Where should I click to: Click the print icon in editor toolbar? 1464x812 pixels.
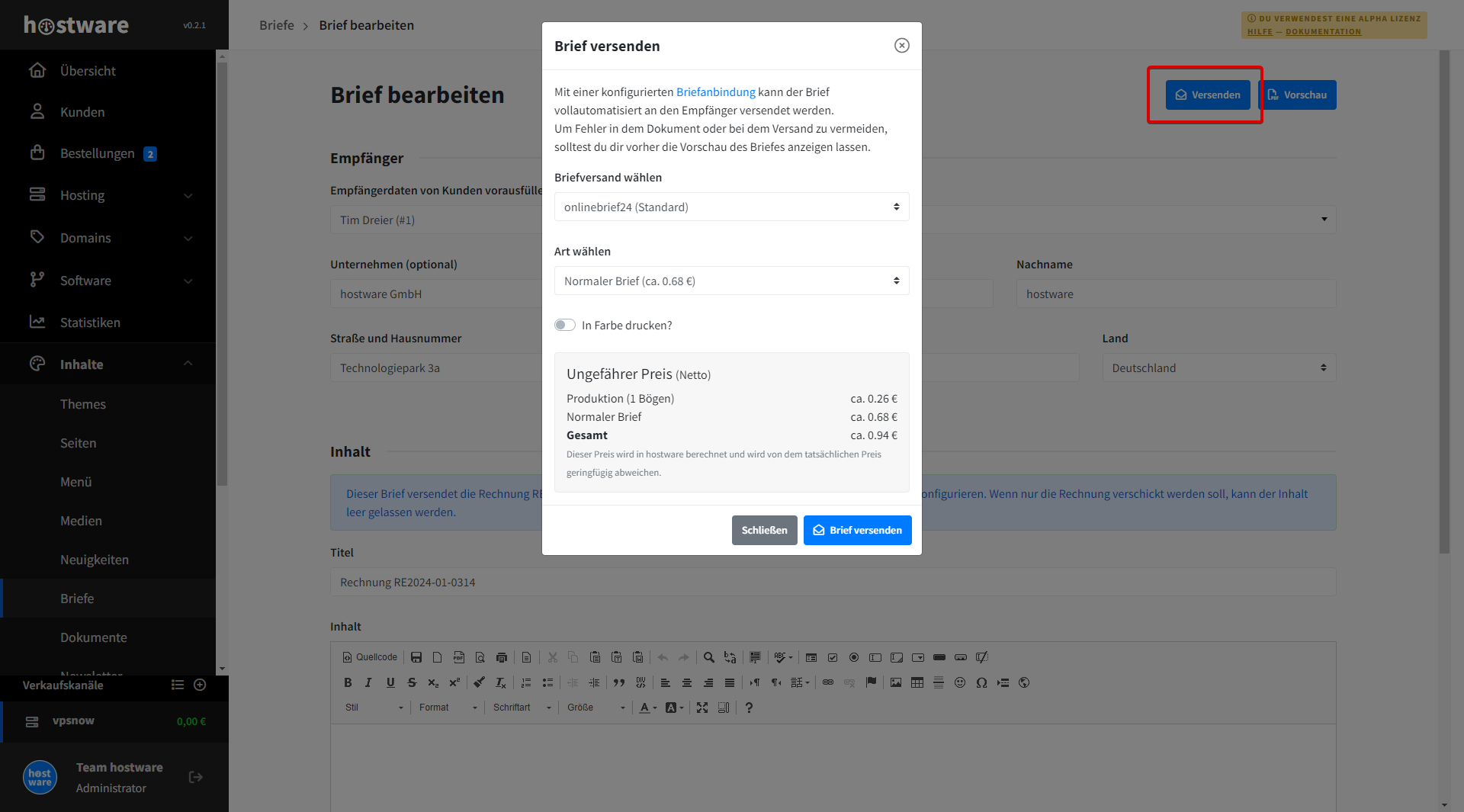pos(501,657)
